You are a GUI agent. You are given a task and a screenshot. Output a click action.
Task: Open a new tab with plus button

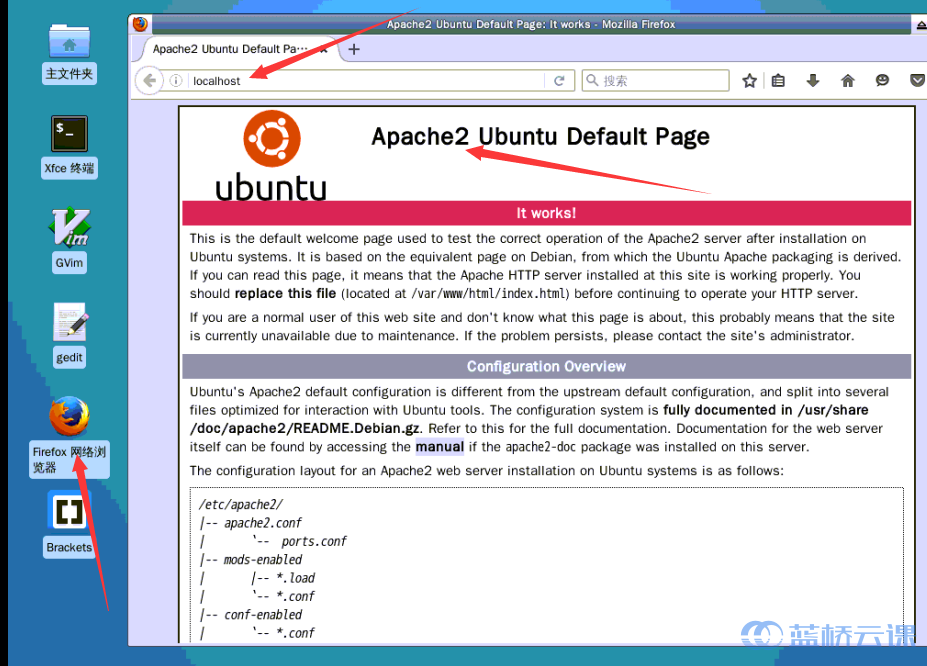354,49
